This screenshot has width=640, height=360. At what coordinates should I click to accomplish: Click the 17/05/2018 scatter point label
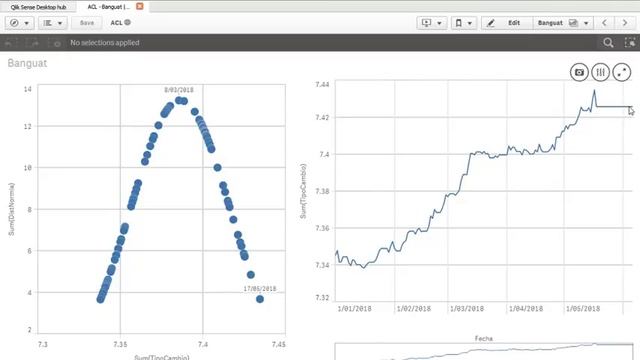[260, 289]
